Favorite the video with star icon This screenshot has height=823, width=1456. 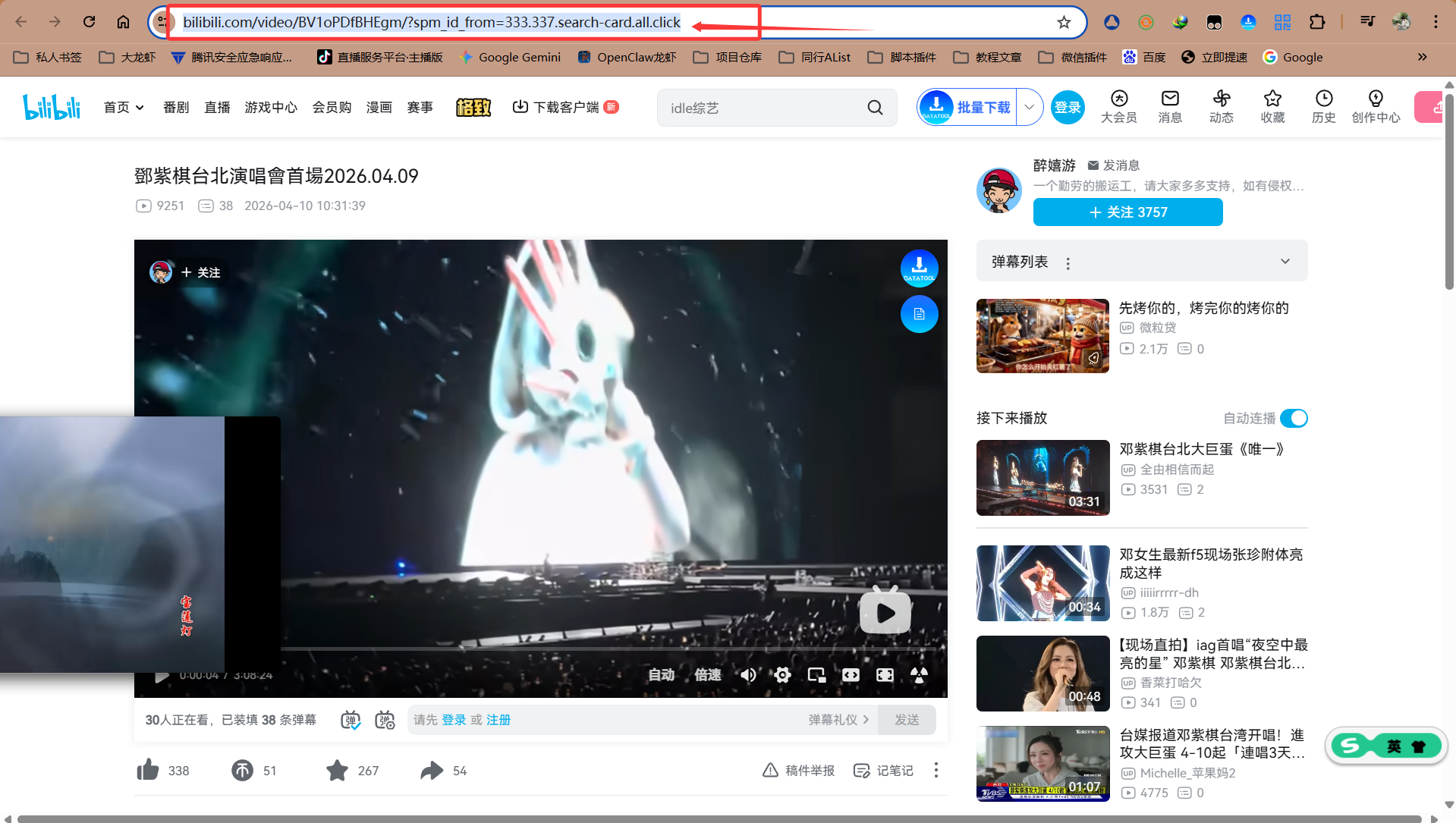pos(337,770)
